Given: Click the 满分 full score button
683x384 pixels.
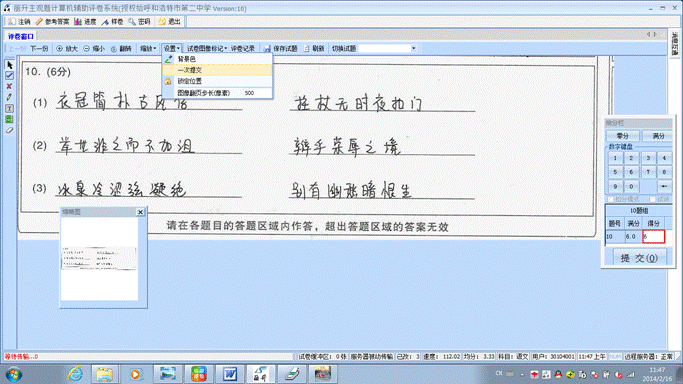Looking at the screenshot, I should pos(658,136).
